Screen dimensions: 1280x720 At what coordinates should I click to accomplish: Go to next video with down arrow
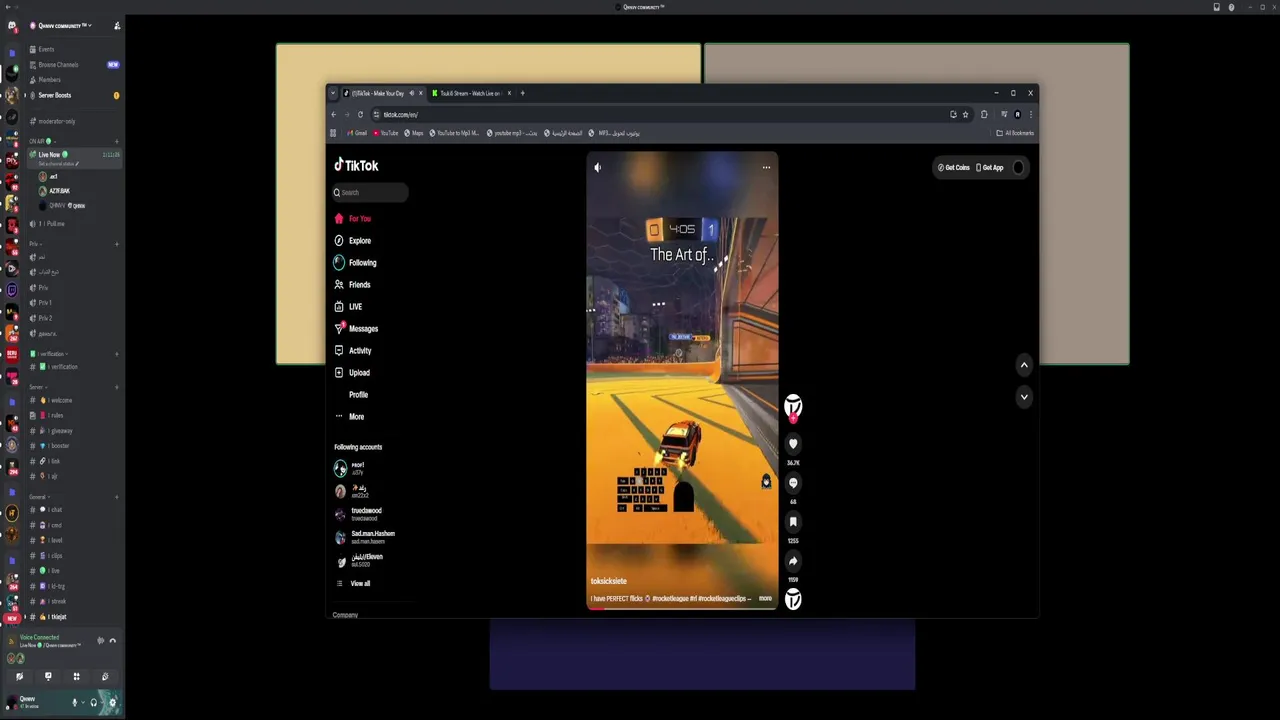[x=1024, y=397]
